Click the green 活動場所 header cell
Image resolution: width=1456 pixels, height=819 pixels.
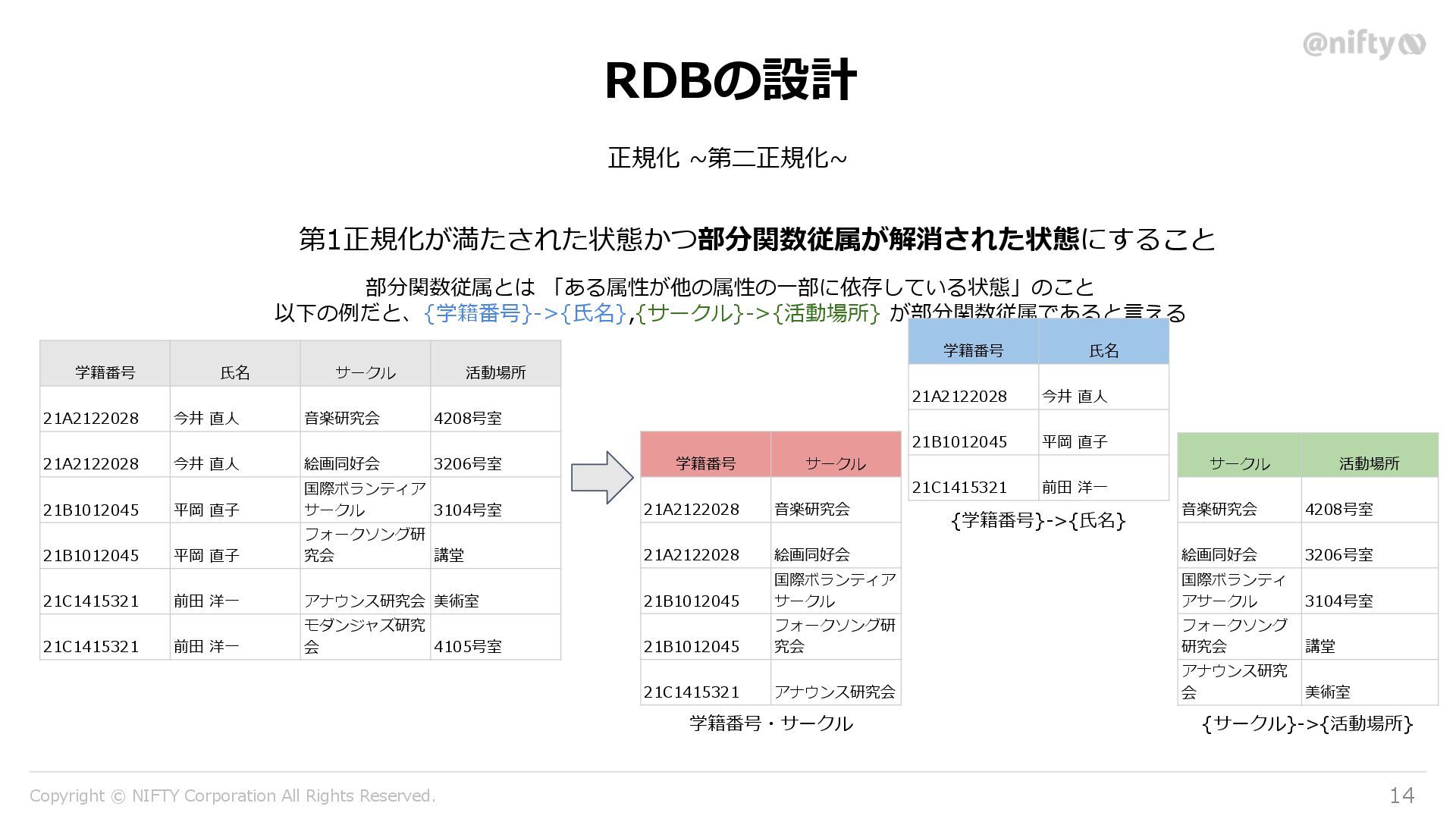tap(1369, 463)
